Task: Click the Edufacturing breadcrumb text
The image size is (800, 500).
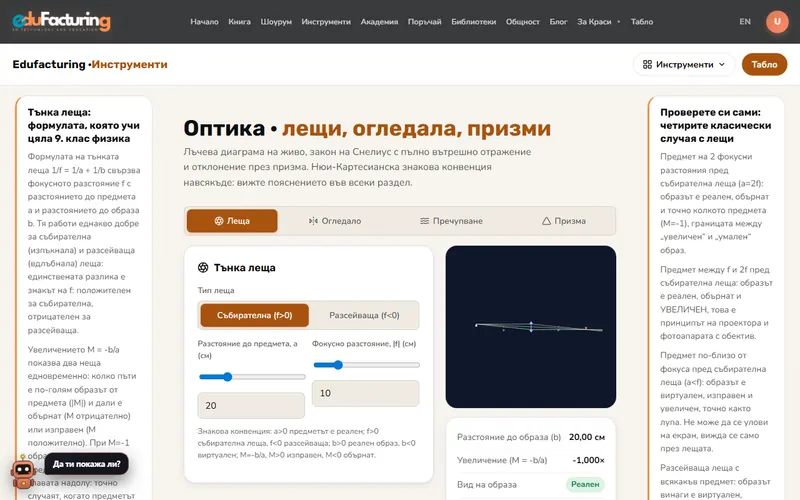Action: (x=49, y=64)
